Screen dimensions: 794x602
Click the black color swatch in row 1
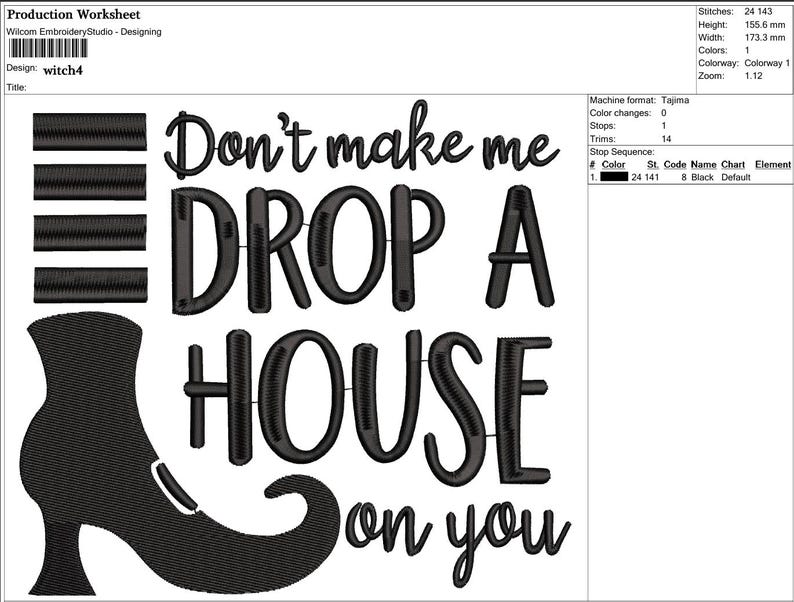[x=614, y=177]
